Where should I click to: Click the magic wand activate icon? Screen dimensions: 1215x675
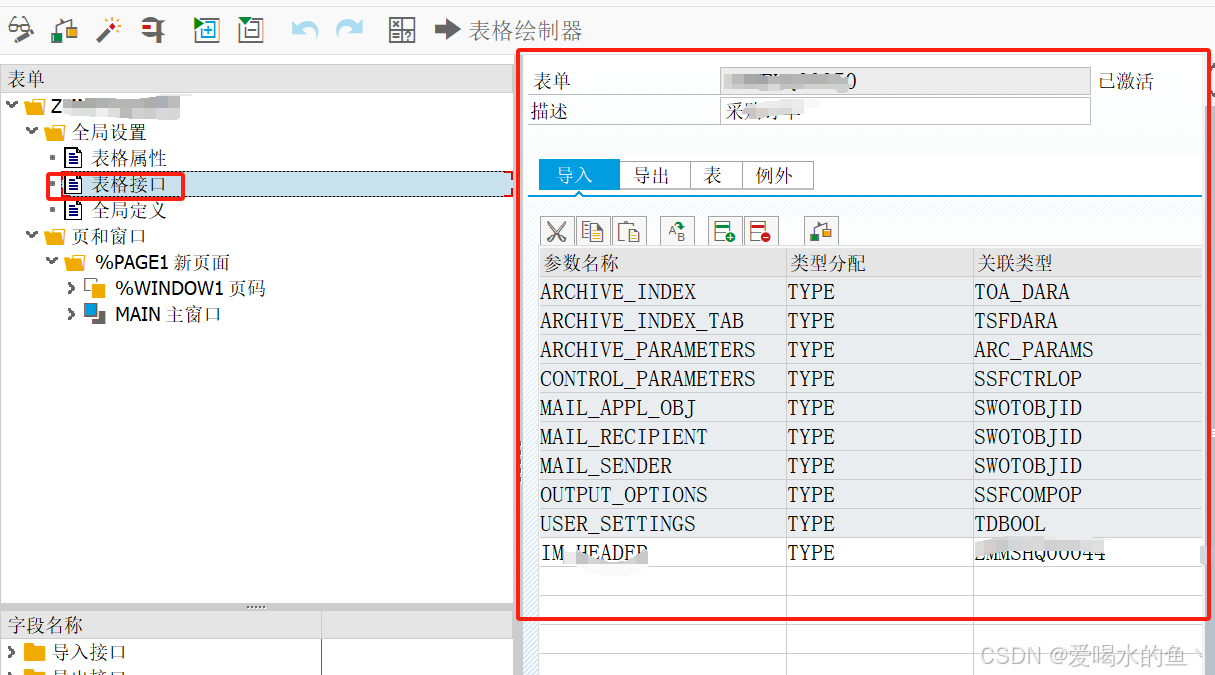pos(108,29)
